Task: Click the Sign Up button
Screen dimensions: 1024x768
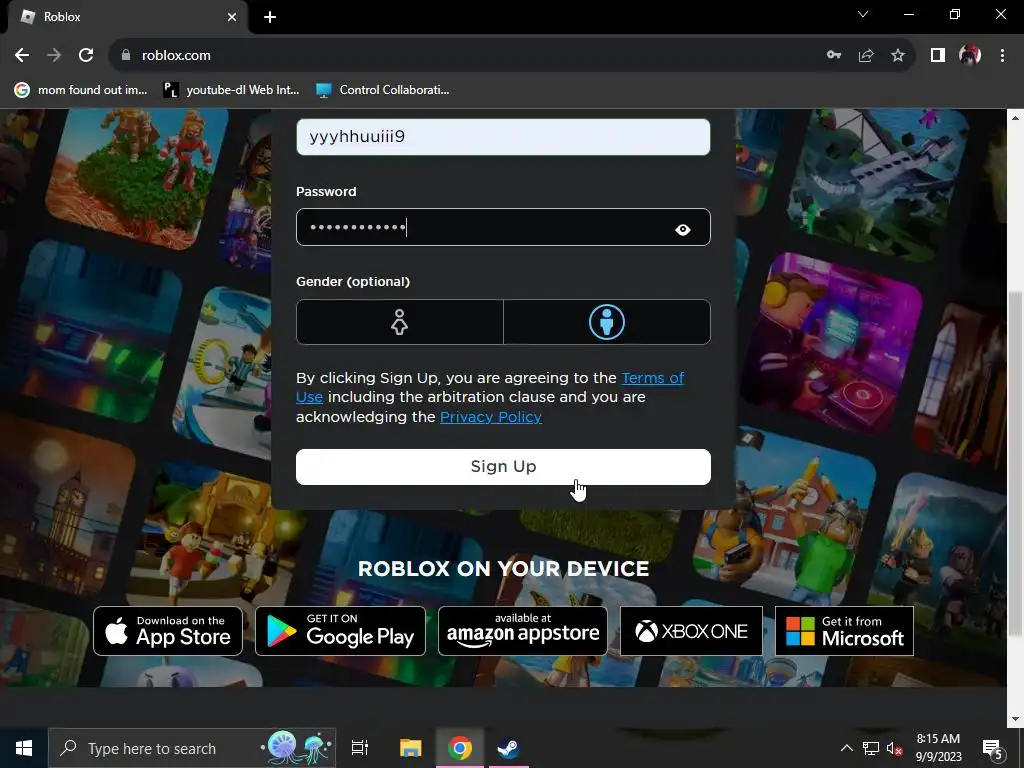Action: [x=503, y=466]
